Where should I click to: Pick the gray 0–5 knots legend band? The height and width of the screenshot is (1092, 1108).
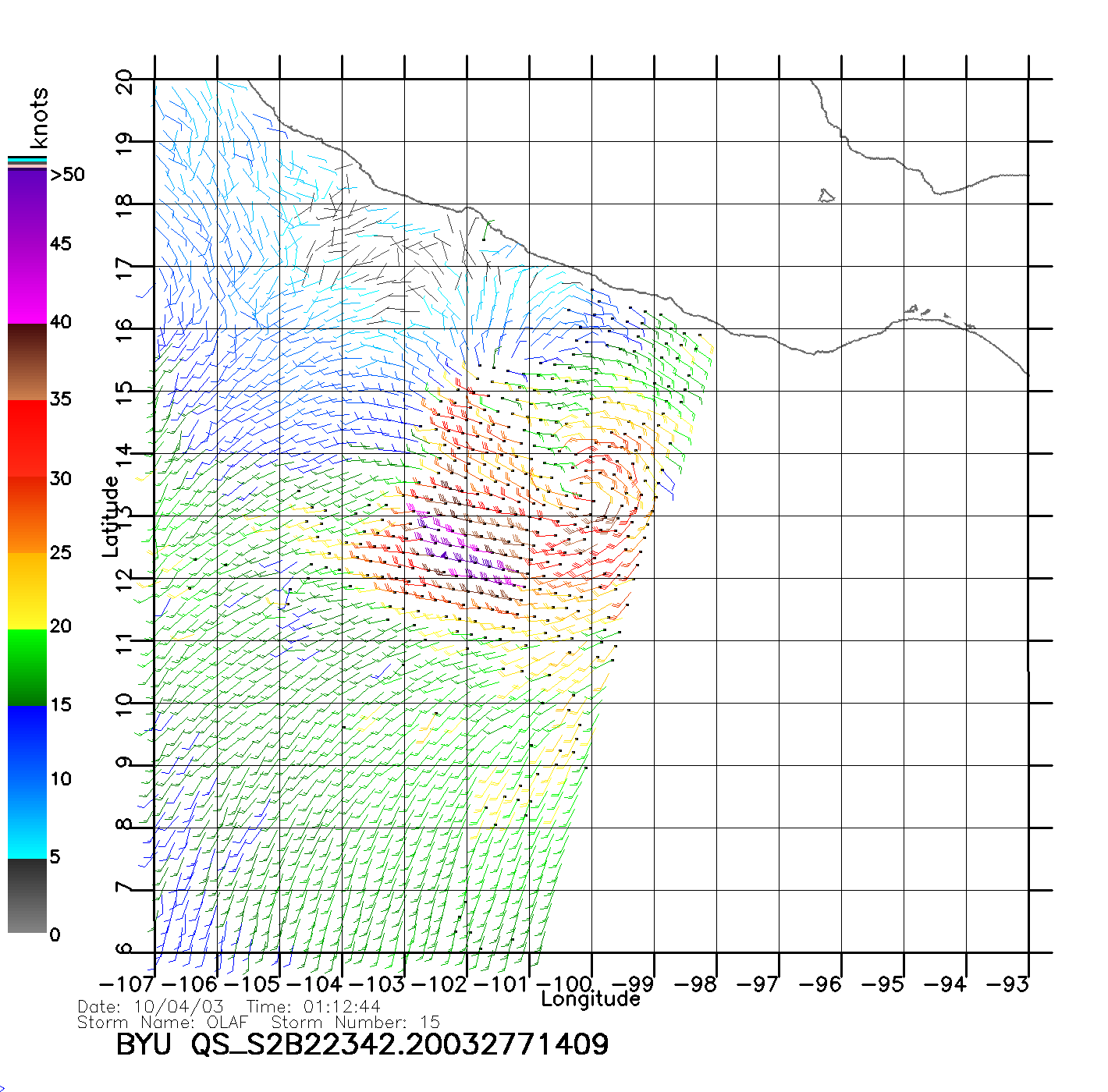(27, 895)
